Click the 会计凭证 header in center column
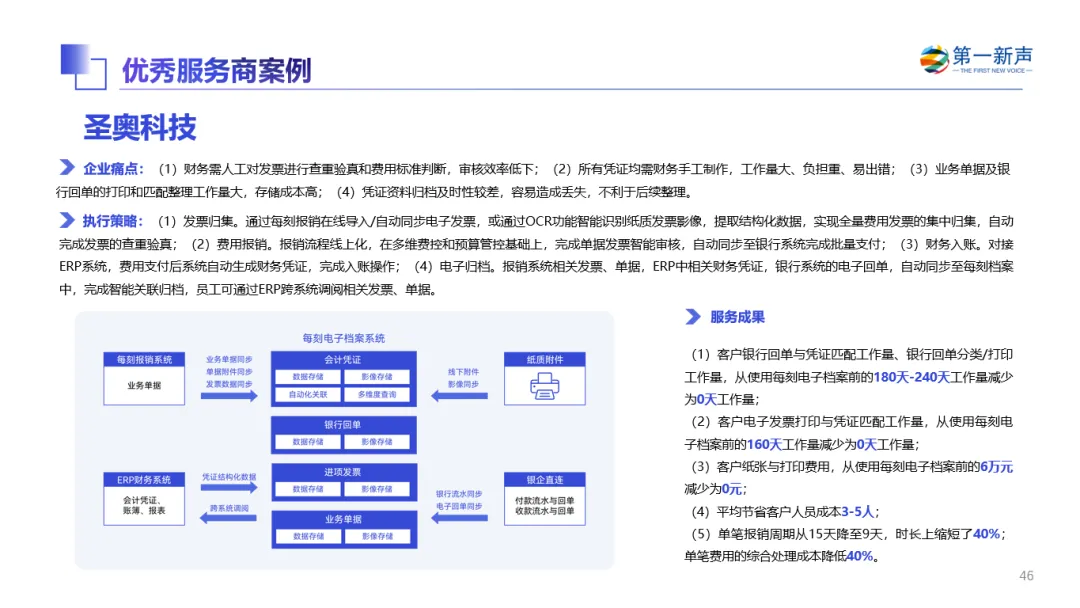Screen dimensions: 1080x608 click(x=343, y=359)
